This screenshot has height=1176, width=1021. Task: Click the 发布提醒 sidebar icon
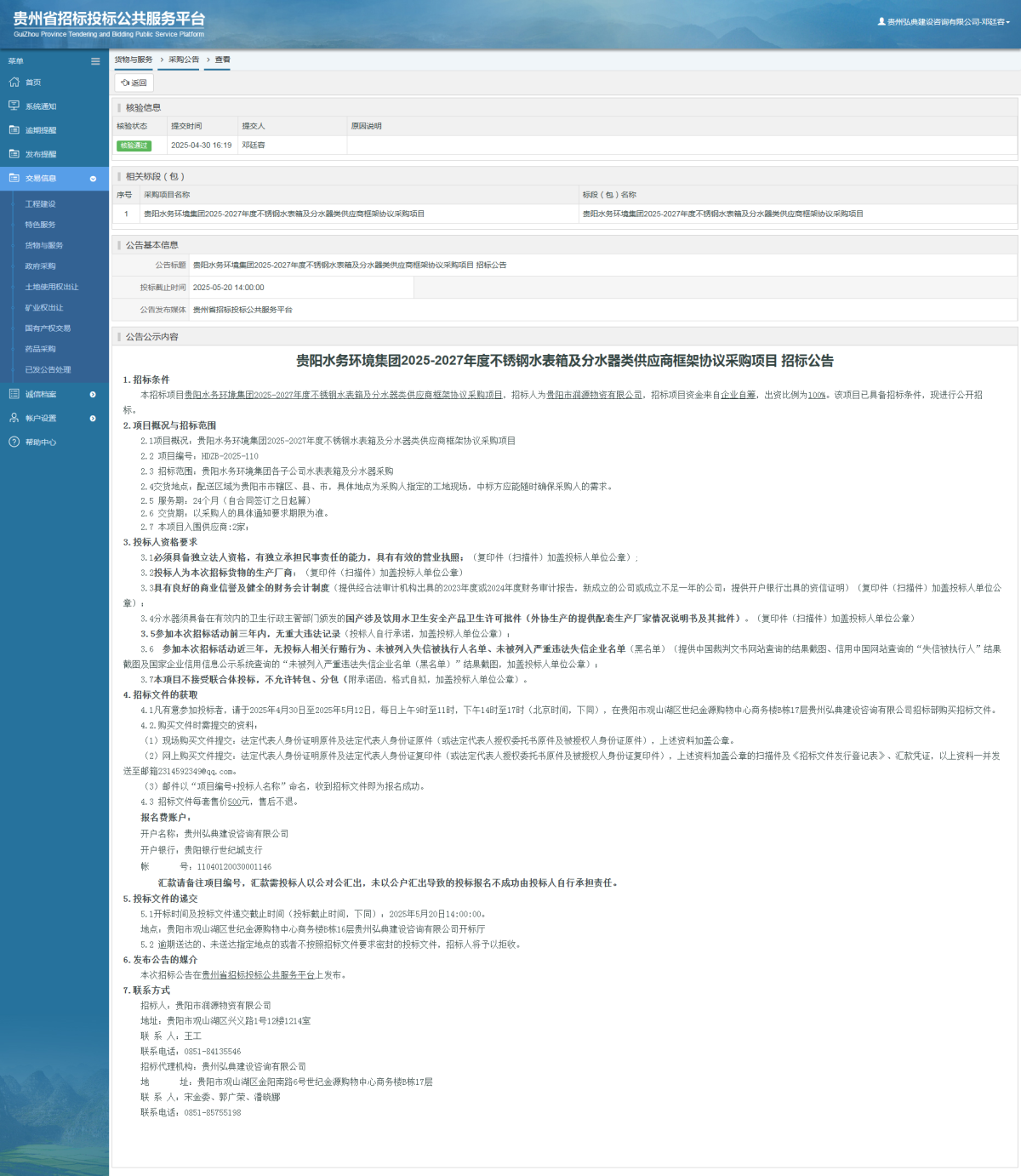14,154
